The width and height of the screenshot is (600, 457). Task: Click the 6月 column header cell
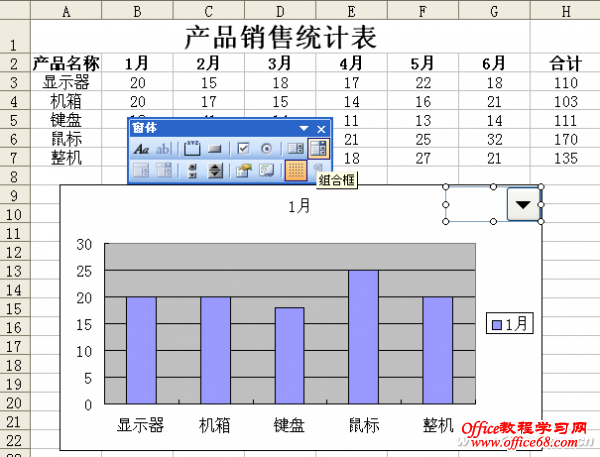(x=494, y=64)
